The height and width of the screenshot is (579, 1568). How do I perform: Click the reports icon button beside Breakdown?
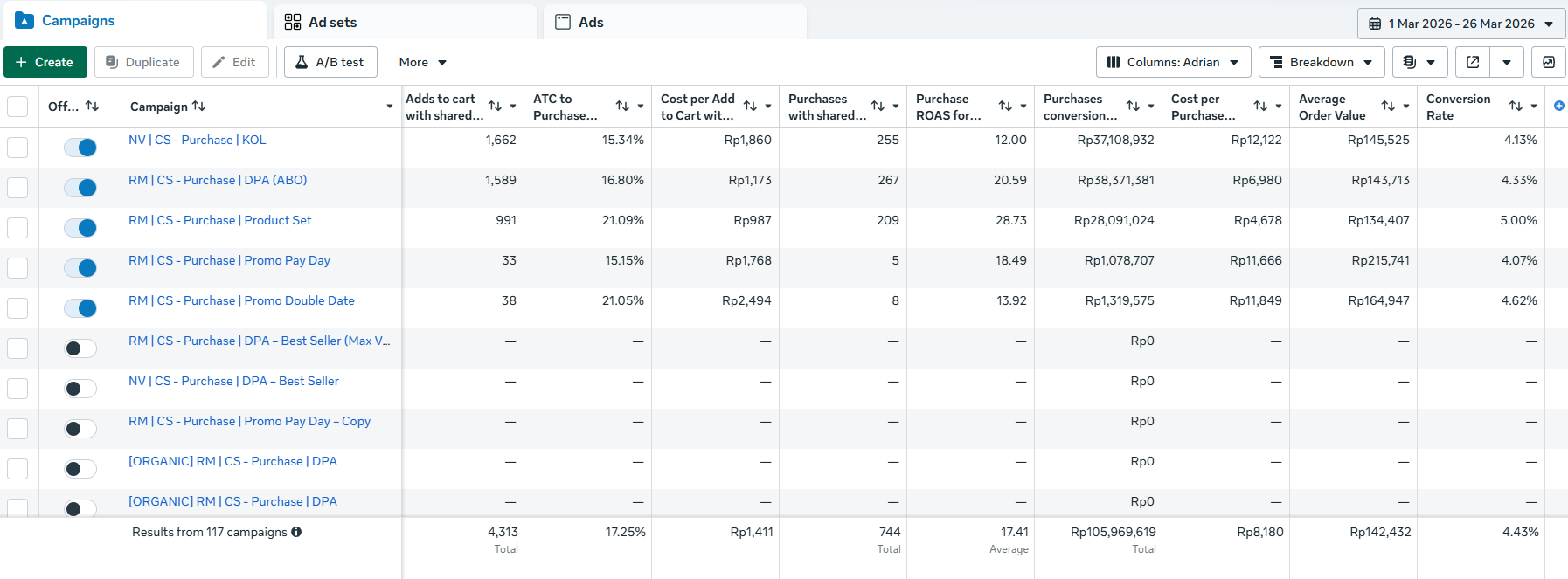point(1419,62)
